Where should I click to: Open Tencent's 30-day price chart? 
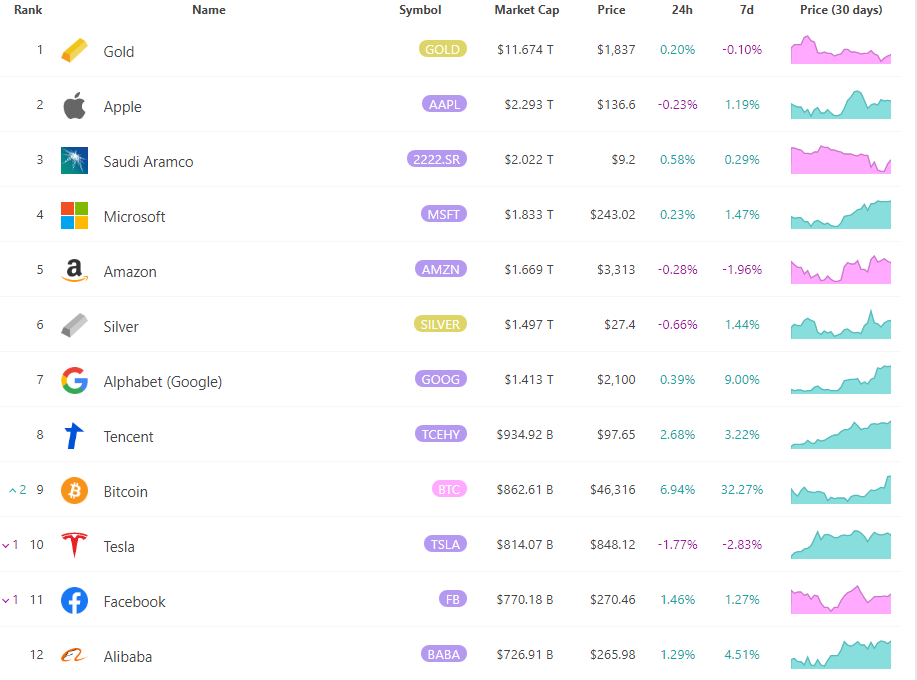point(841,434)
